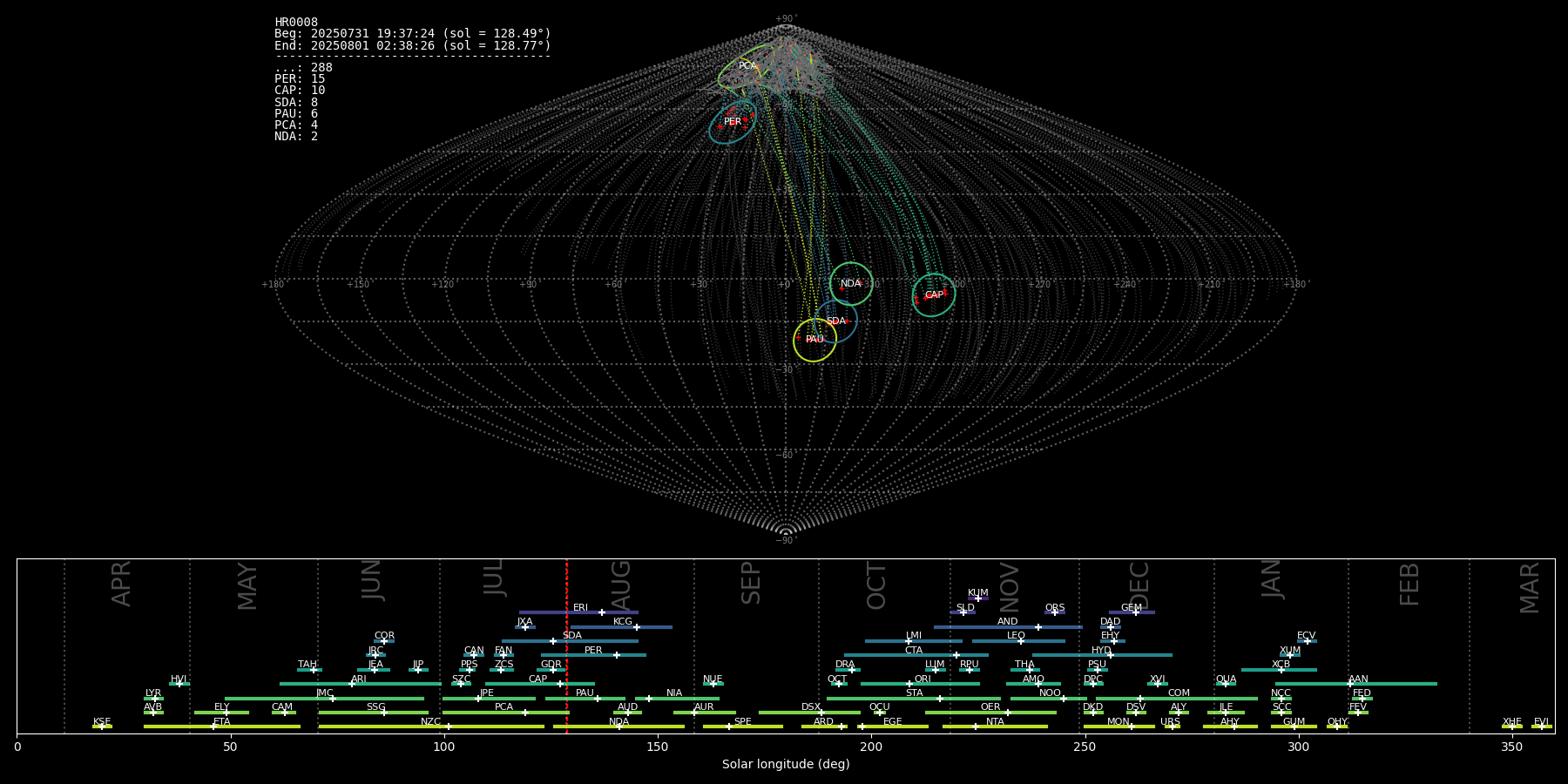This screenshot has height=784, width=1568.
Task: Select the KCG shower bar in the timeline
Action: coord(621,627)
